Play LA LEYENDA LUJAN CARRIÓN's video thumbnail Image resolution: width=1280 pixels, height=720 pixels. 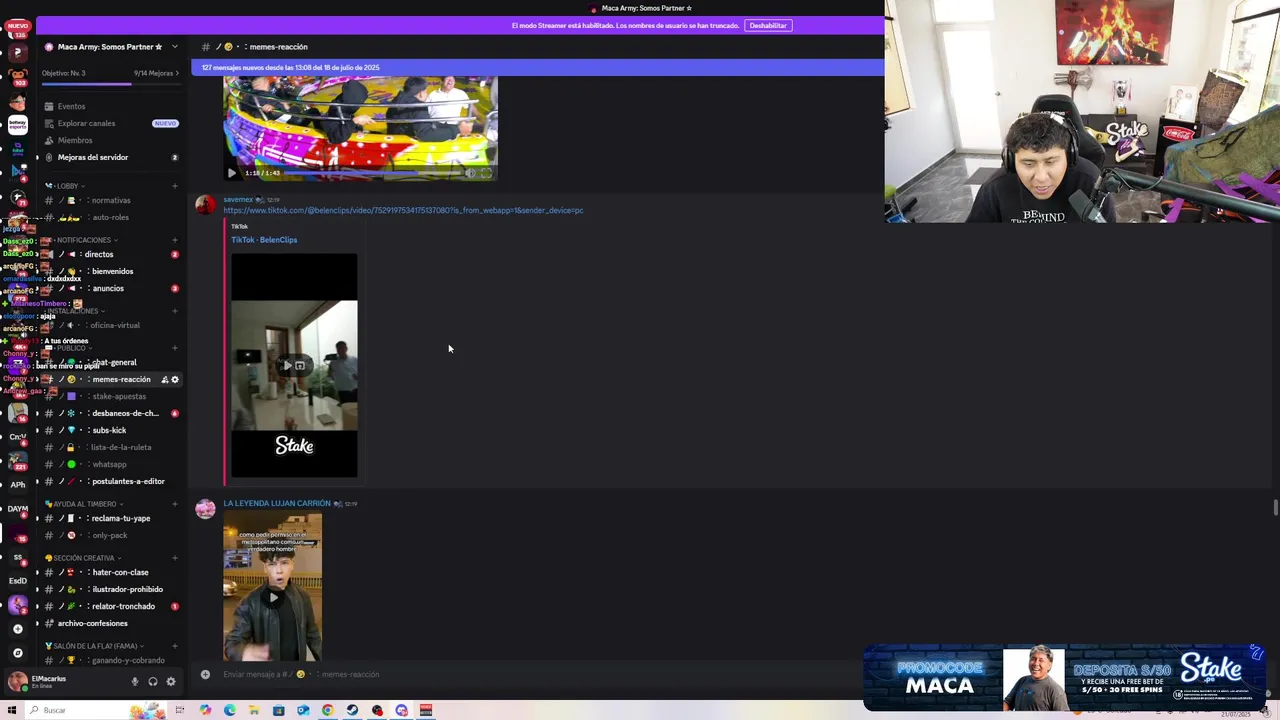click(273, 588)
